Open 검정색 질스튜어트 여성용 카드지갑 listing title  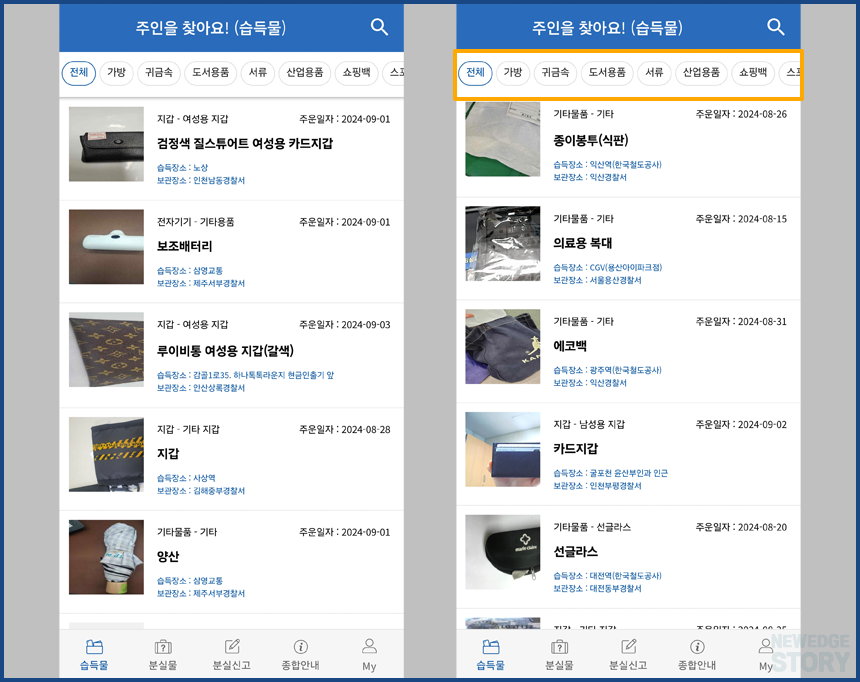[x=245, y=144]
